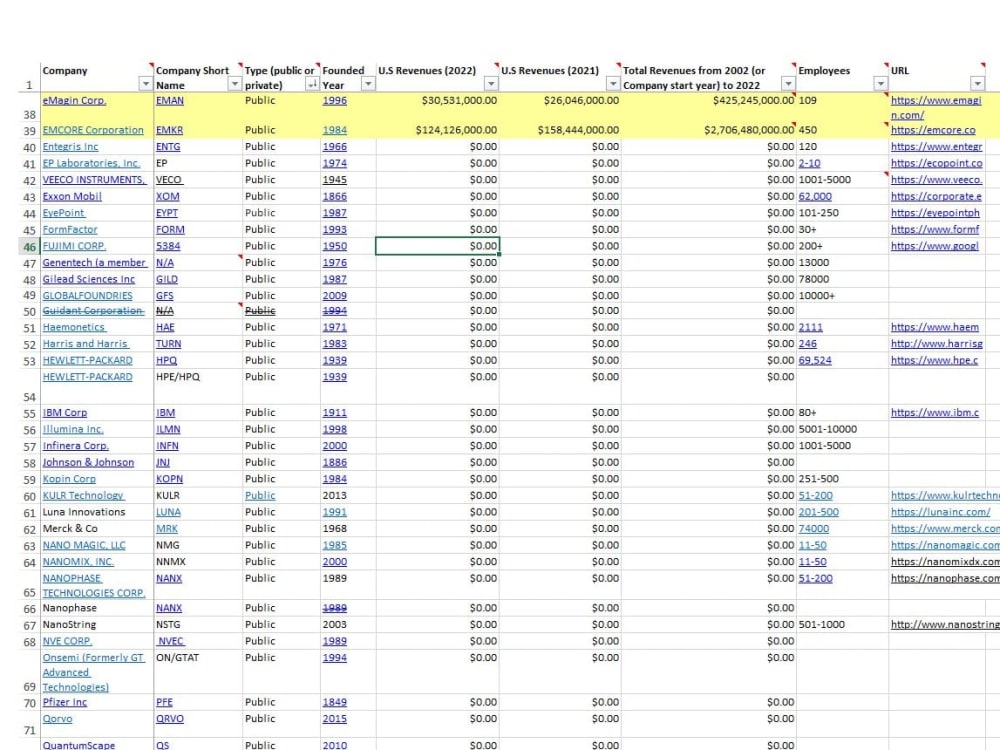Click the EMAN ticker link

tap(170, 101)
